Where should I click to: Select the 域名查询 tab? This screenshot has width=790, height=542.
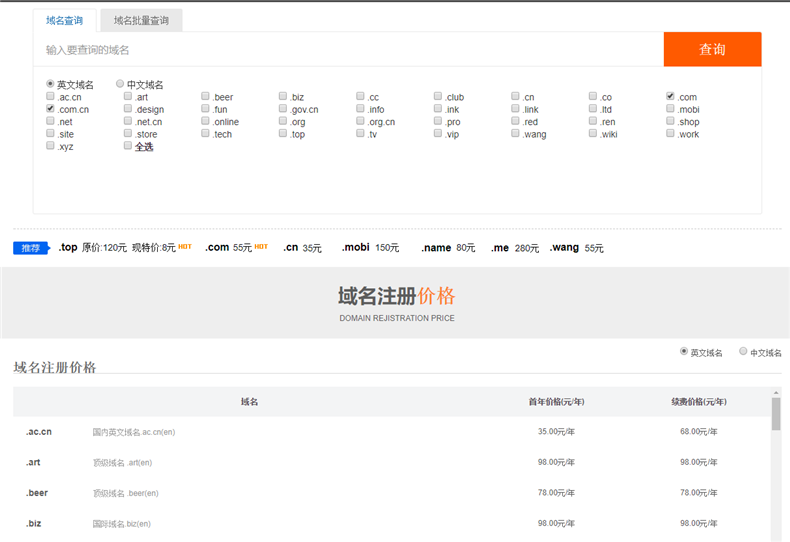click(65, 20)
